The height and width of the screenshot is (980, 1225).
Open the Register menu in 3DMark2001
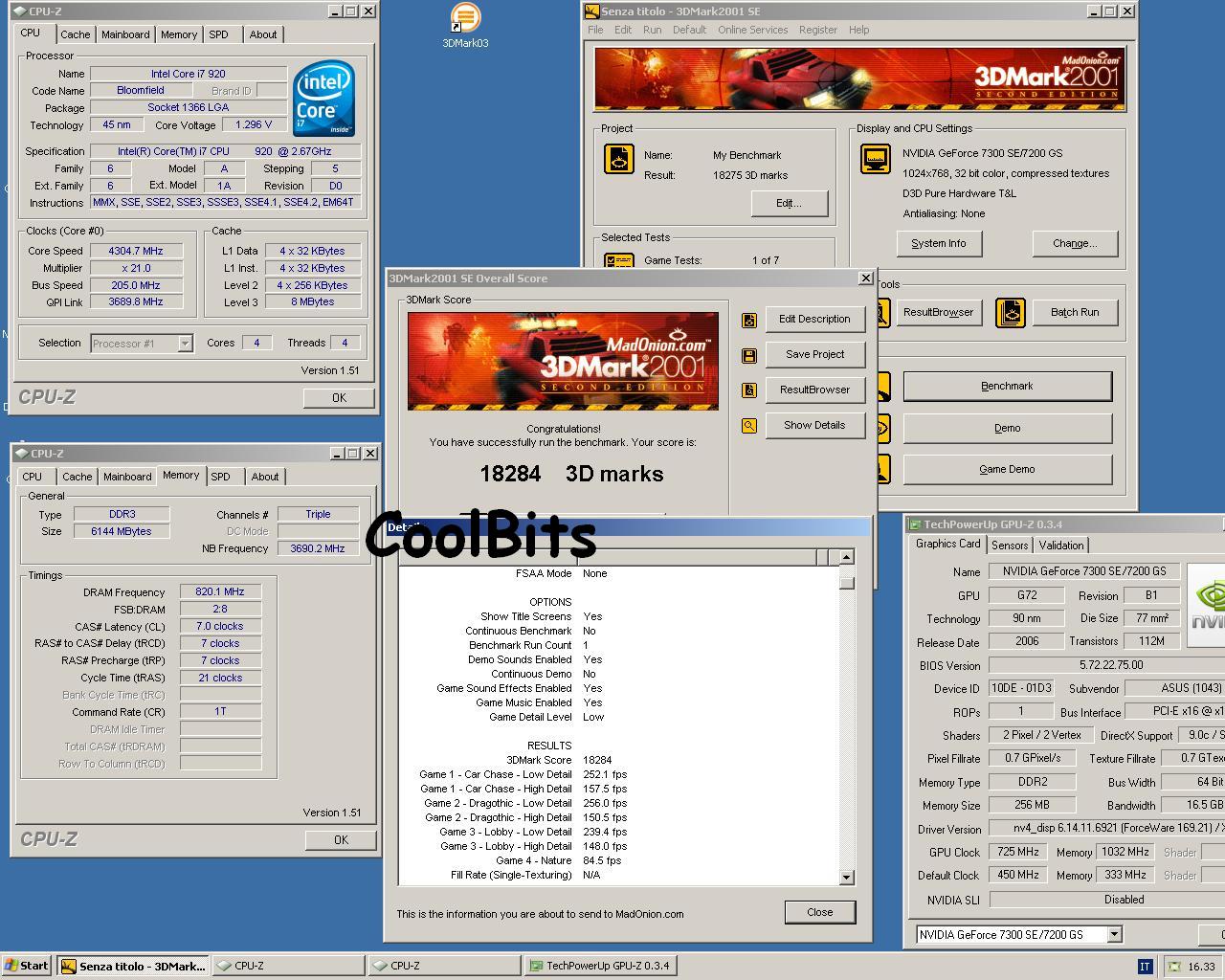[x=818, y=30]
